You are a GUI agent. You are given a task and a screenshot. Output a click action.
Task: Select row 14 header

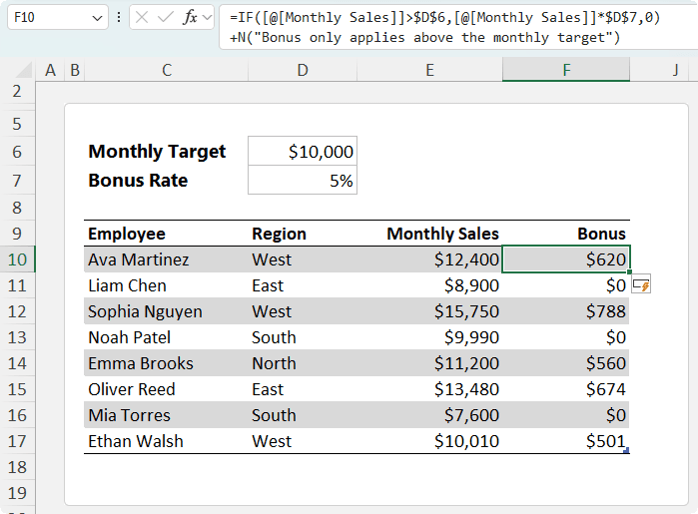[17, 363]
